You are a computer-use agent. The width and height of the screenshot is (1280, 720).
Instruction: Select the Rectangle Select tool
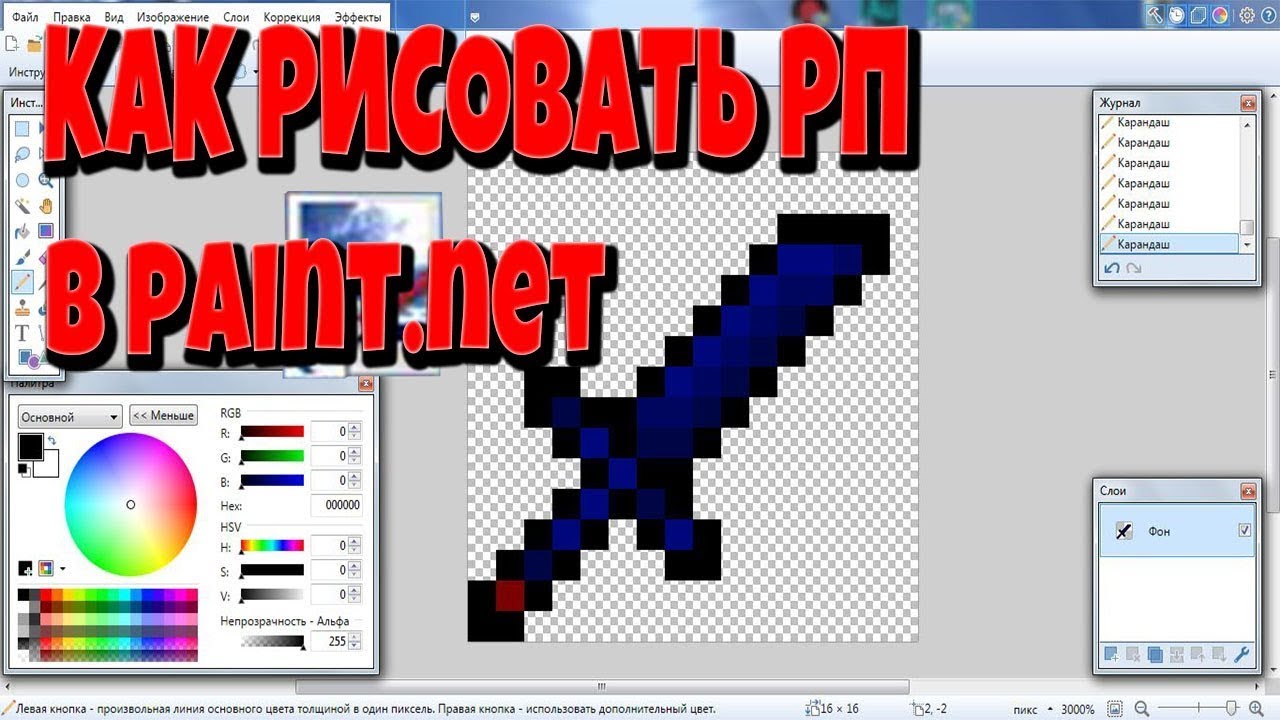[22, 128]
